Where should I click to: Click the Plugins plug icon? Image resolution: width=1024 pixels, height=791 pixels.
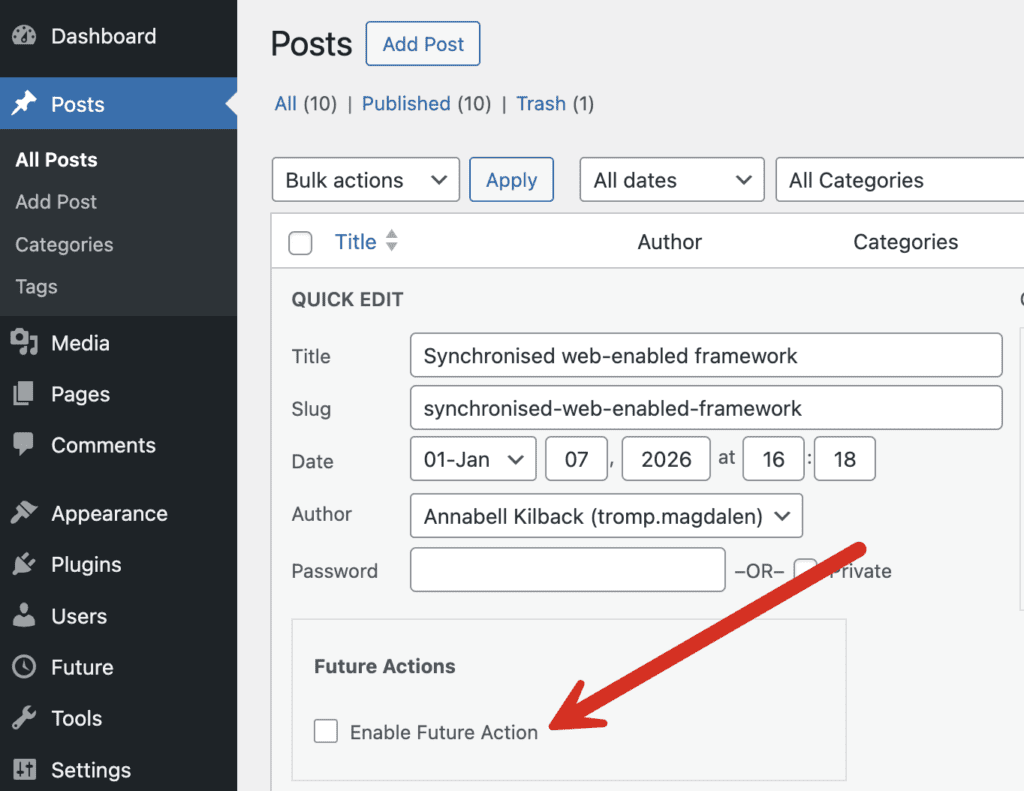24,565
